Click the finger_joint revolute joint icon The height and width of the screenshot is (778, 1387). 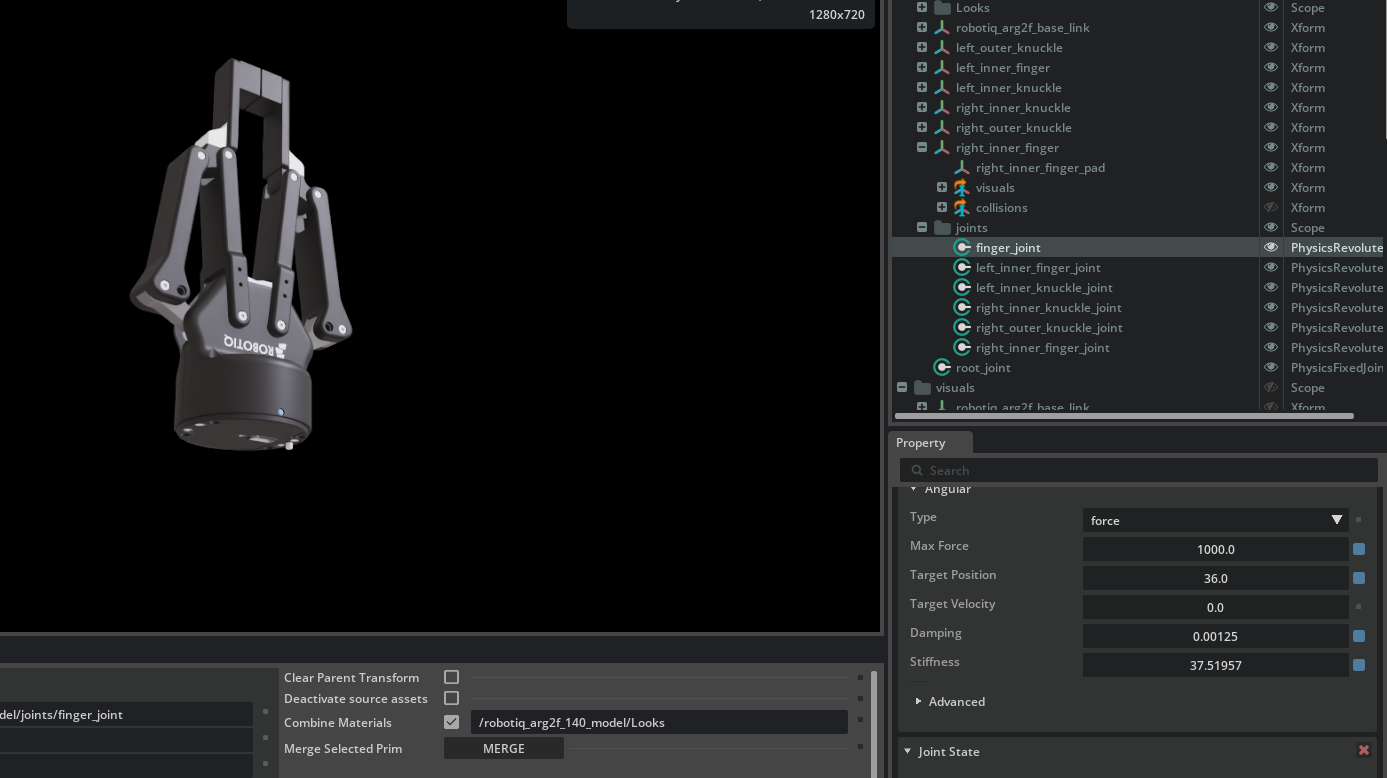tap(962, 247)
